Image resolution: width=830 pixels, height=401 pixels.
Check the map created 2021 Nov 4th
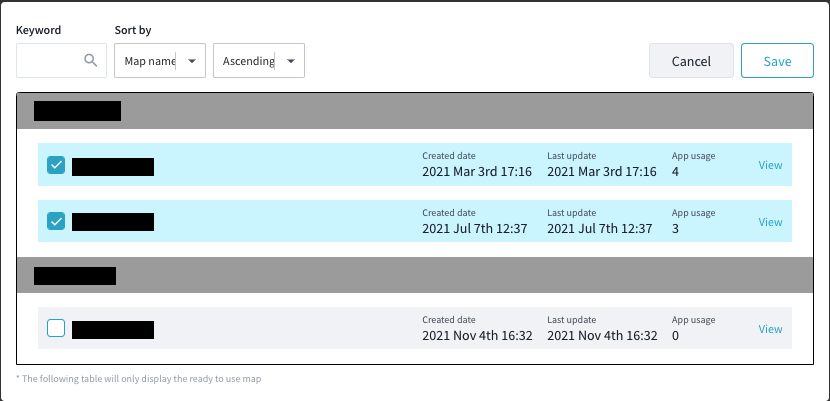click(x=56, y=328)
